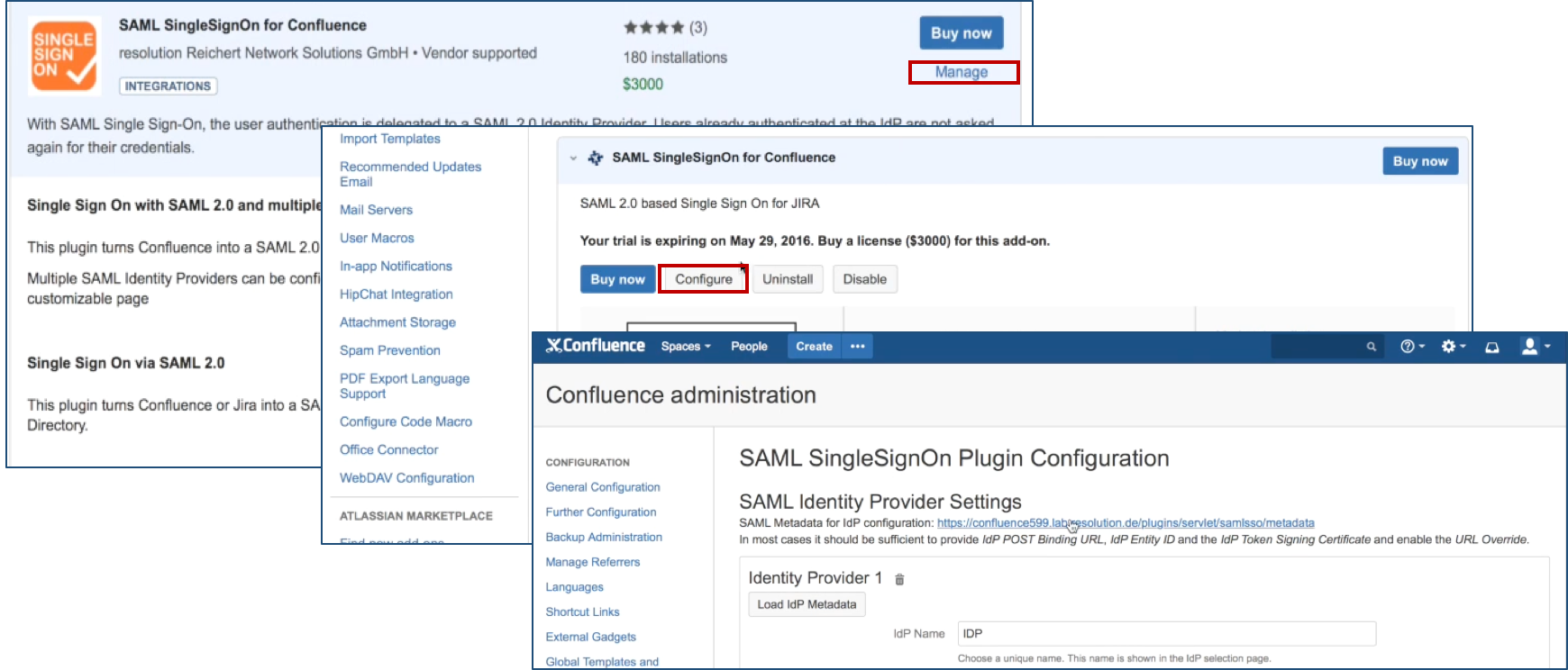Open the user profile avatar menu
The height and width of the screenshot is (670, 1568).
pos(1536,346)
